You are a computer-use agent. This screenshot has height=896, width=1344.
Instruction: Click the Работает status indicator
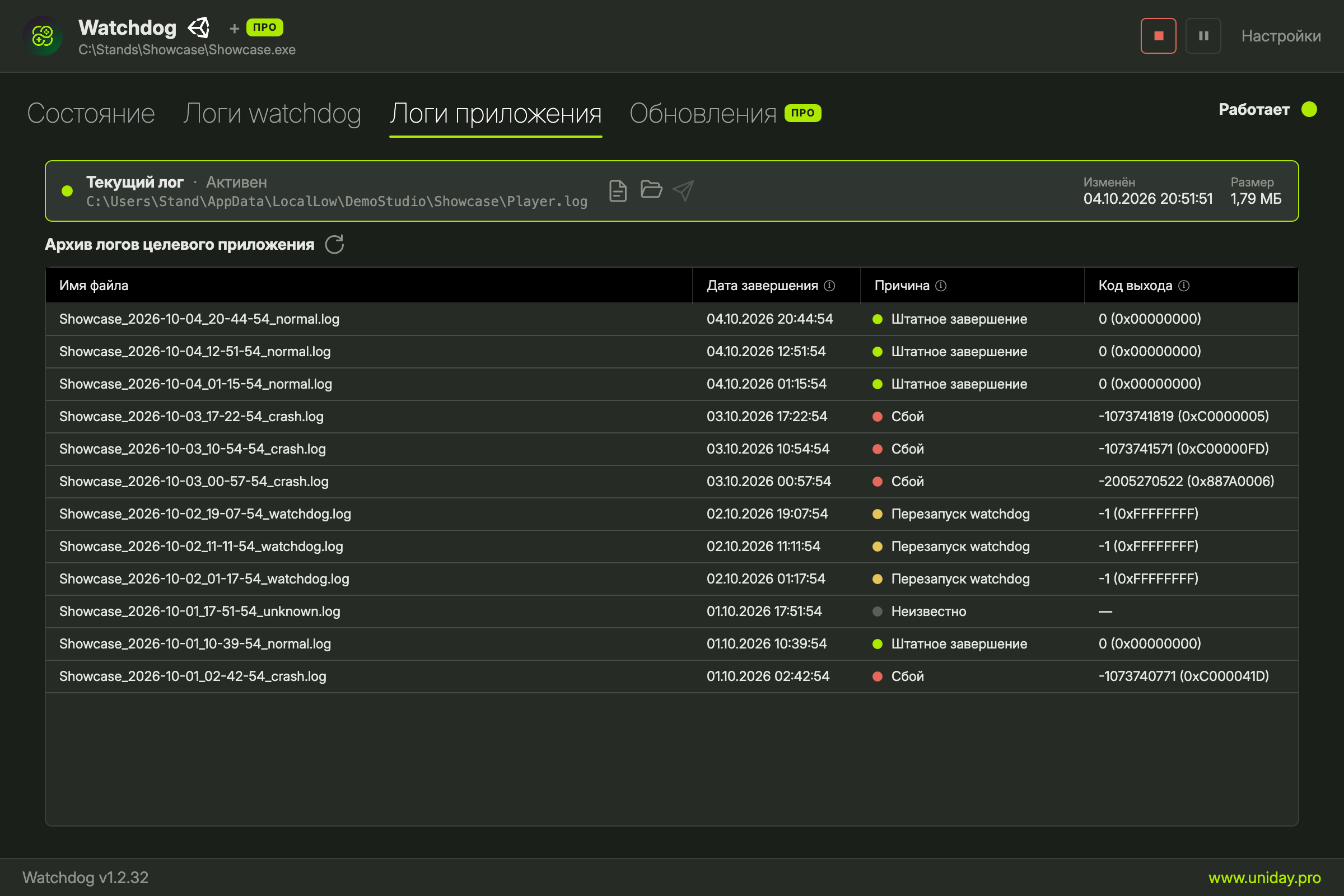point(1267,109)
